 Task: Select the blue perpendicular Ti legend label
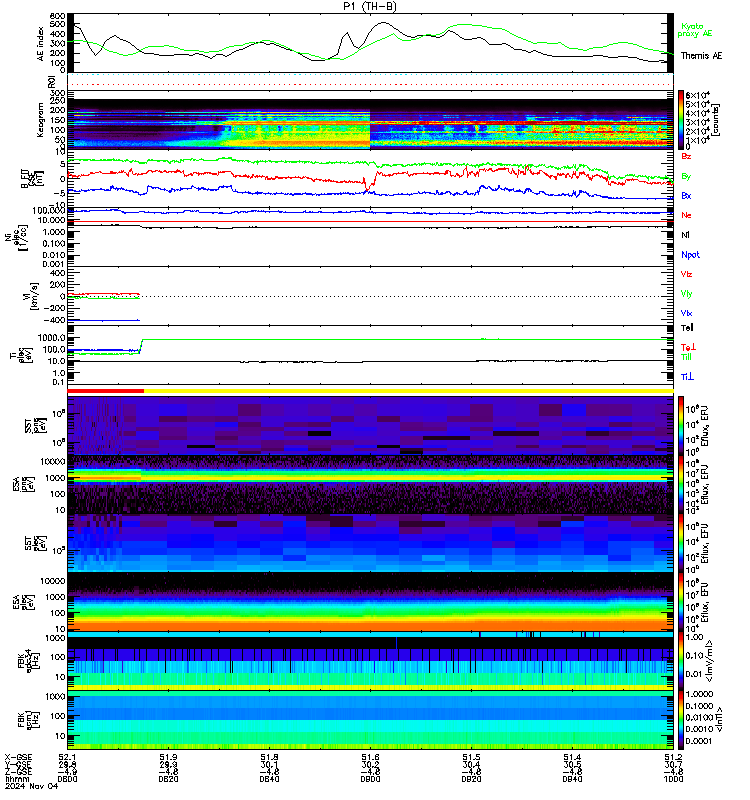pyautogui.click(x=687, y=377)
